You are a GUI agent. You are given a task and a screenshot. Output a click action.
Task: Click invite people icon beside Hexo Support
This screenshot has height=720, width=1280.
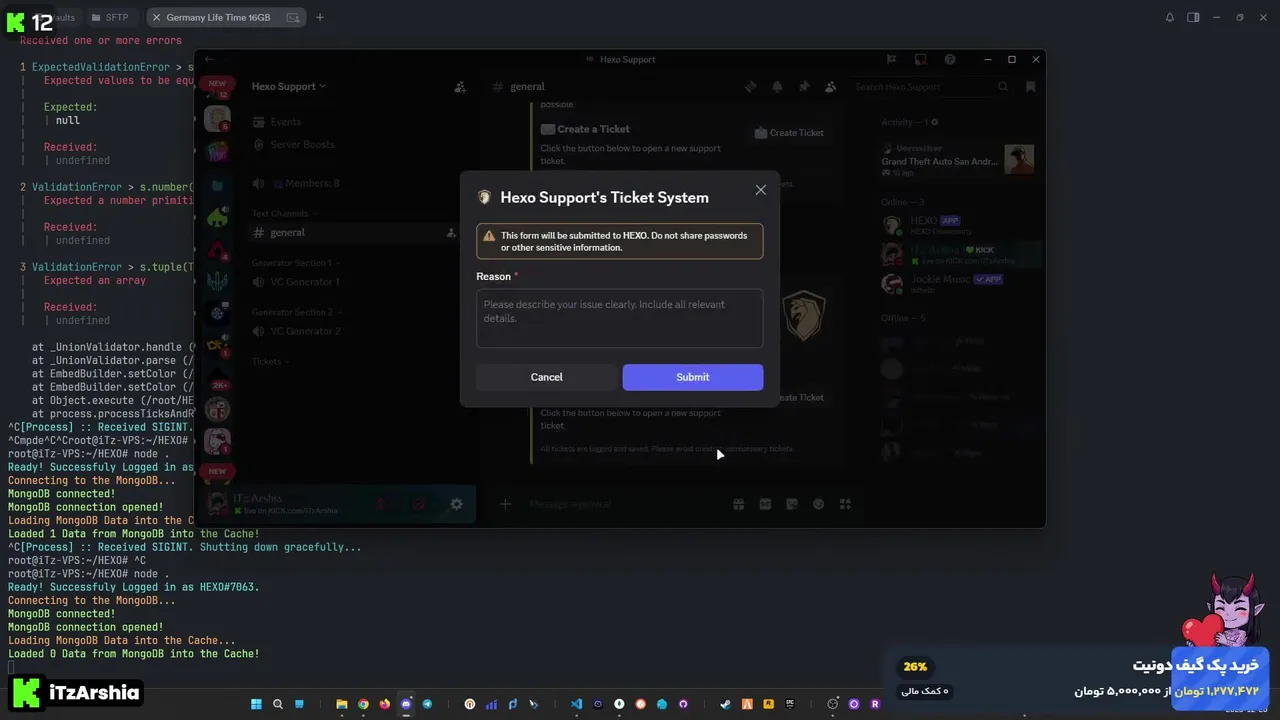[460, 87]
